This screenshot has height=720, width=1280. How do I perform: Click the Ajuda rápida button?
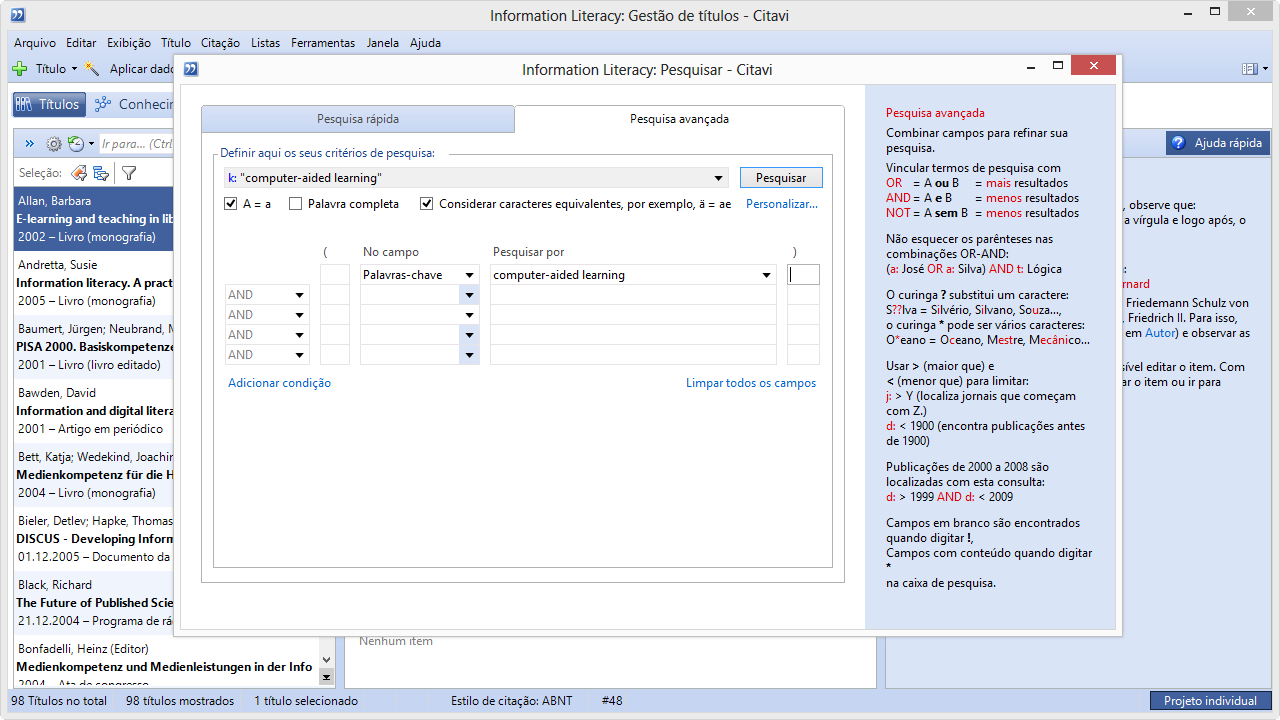(x=1218, y=143)
